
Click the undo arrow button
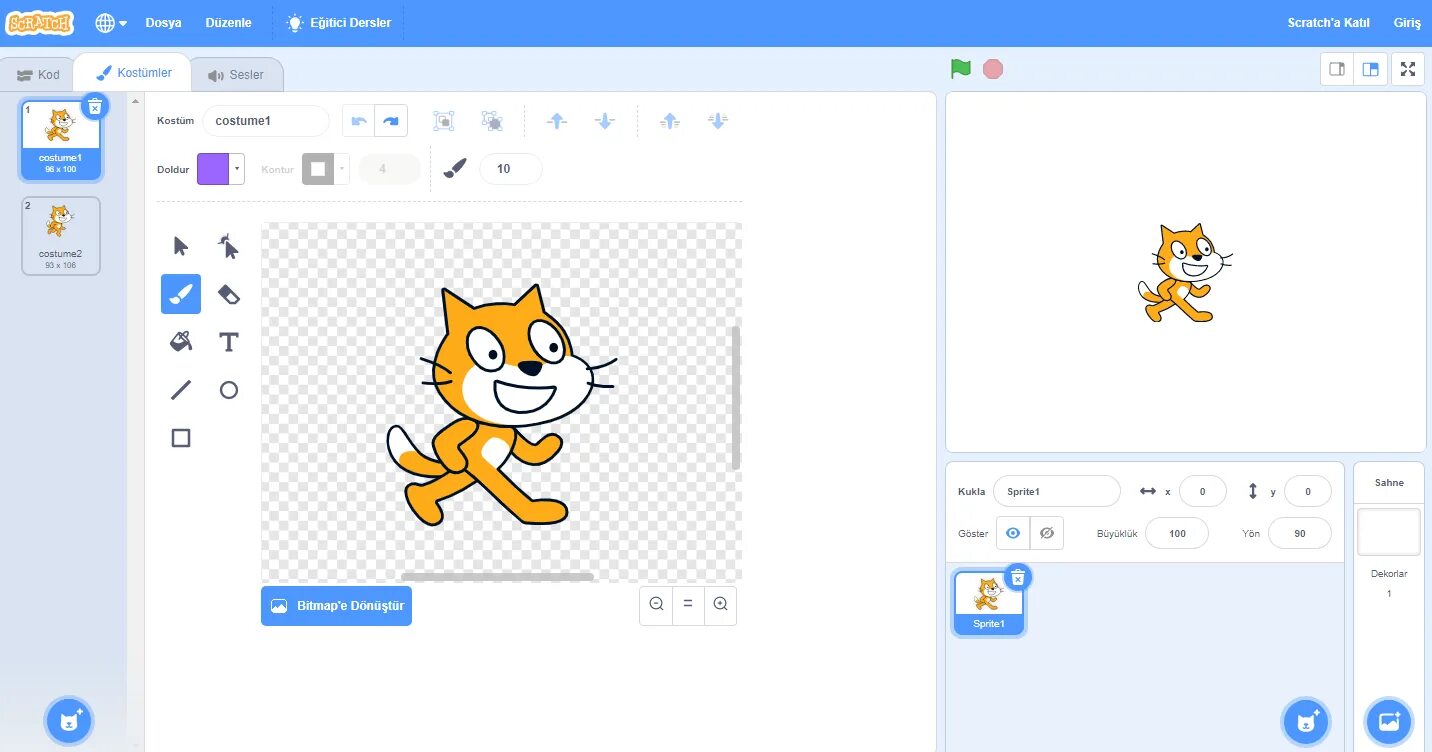pos(359,121)
